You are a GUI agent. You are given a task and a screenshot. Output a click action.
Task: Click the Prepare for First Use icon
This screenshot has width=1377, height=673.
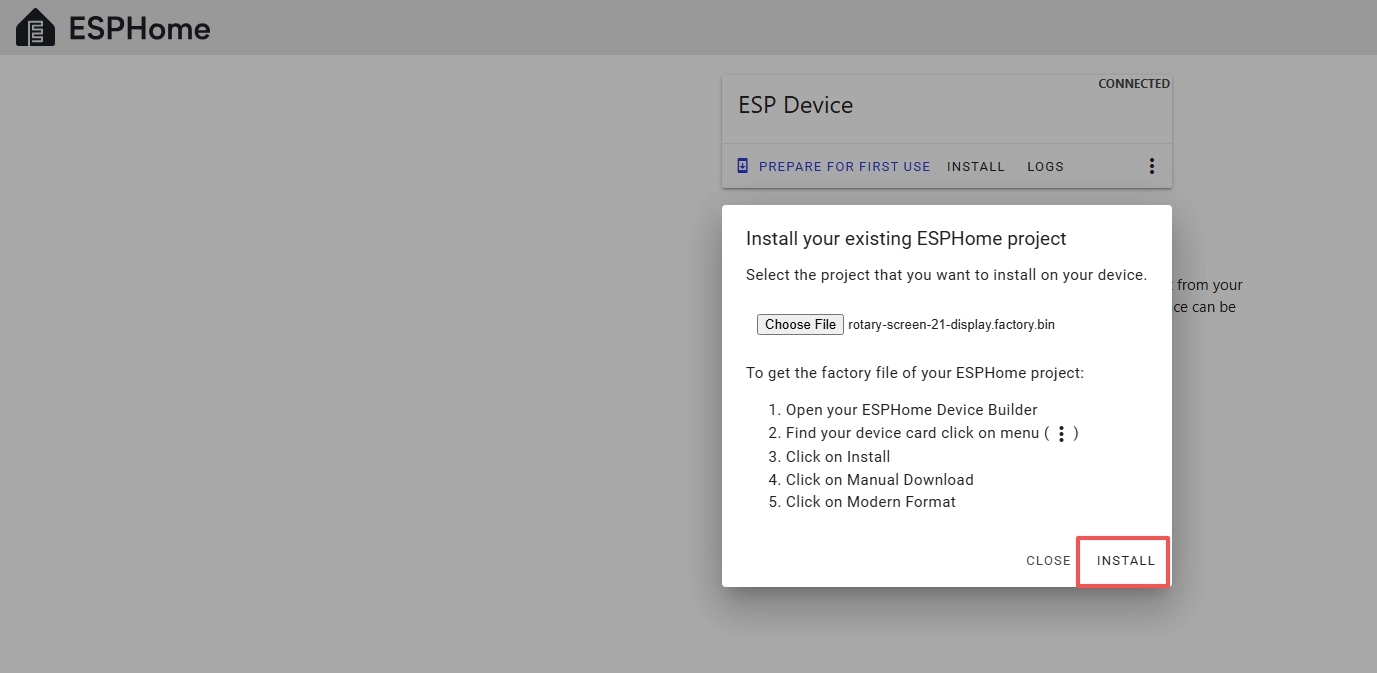pyautogui.click(x=742, y=166)
